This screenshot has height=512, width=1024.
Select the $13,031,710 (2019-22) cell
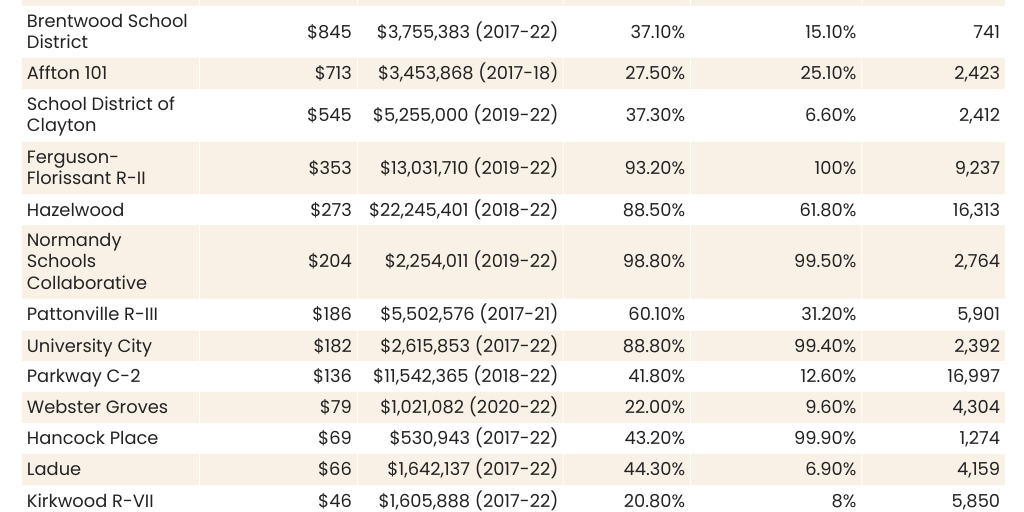(468, 168)
